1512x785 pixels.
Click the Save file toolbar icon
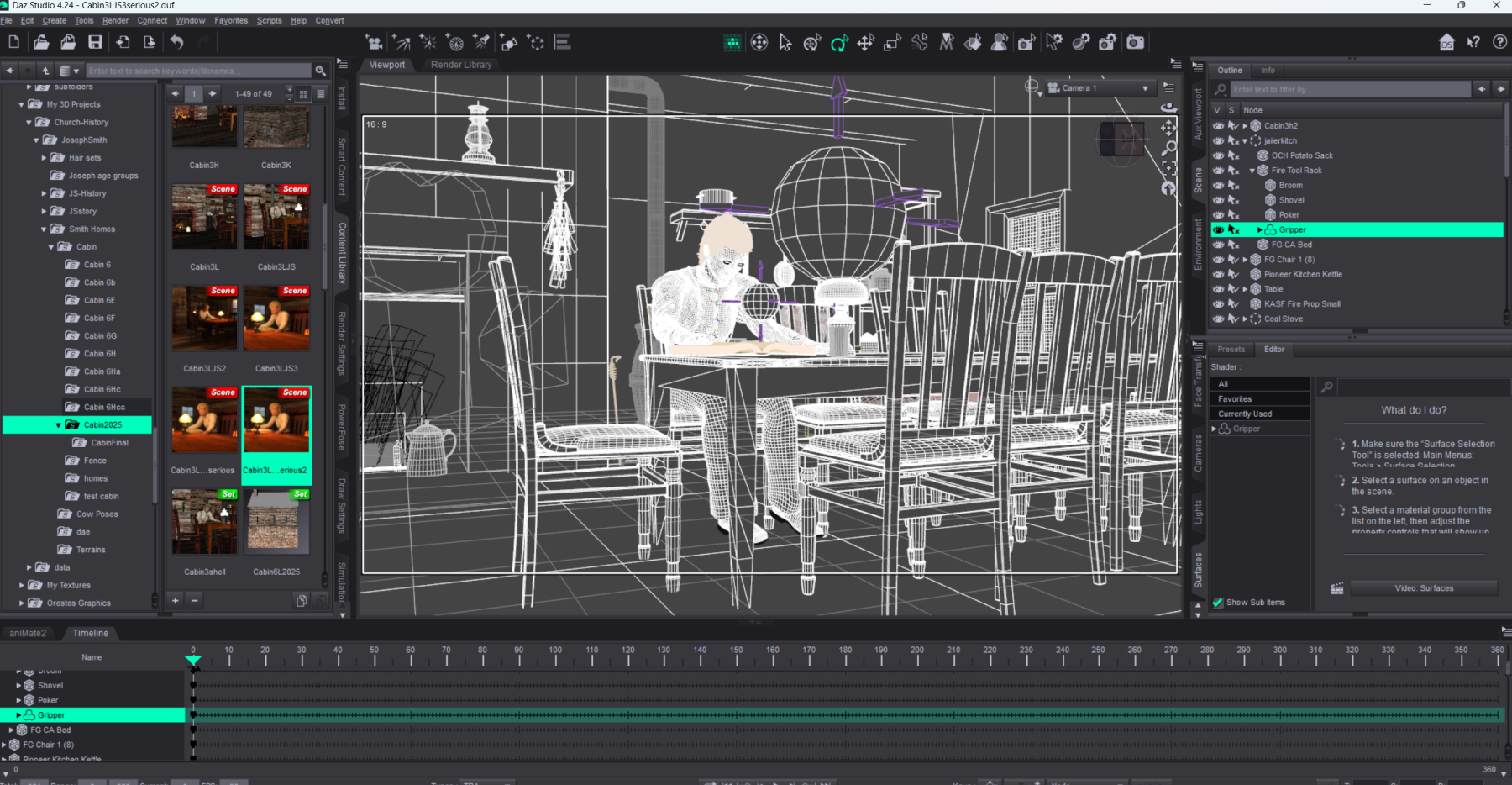(95, 42)
